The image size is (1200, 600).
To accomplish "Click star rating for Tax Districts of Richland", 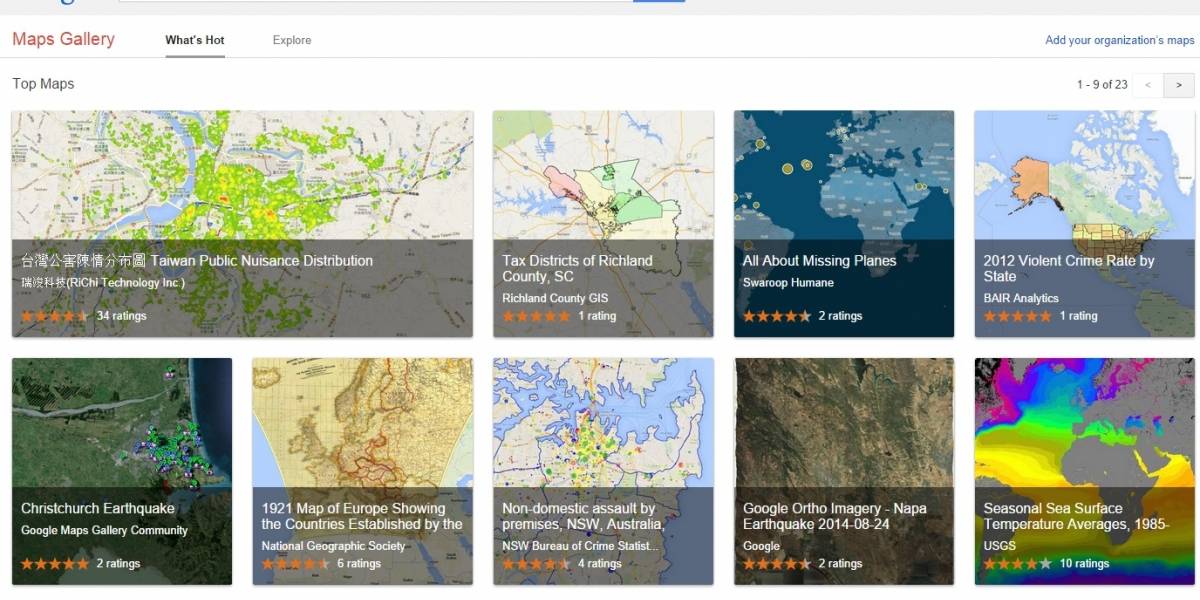I will tap(536, 316).
